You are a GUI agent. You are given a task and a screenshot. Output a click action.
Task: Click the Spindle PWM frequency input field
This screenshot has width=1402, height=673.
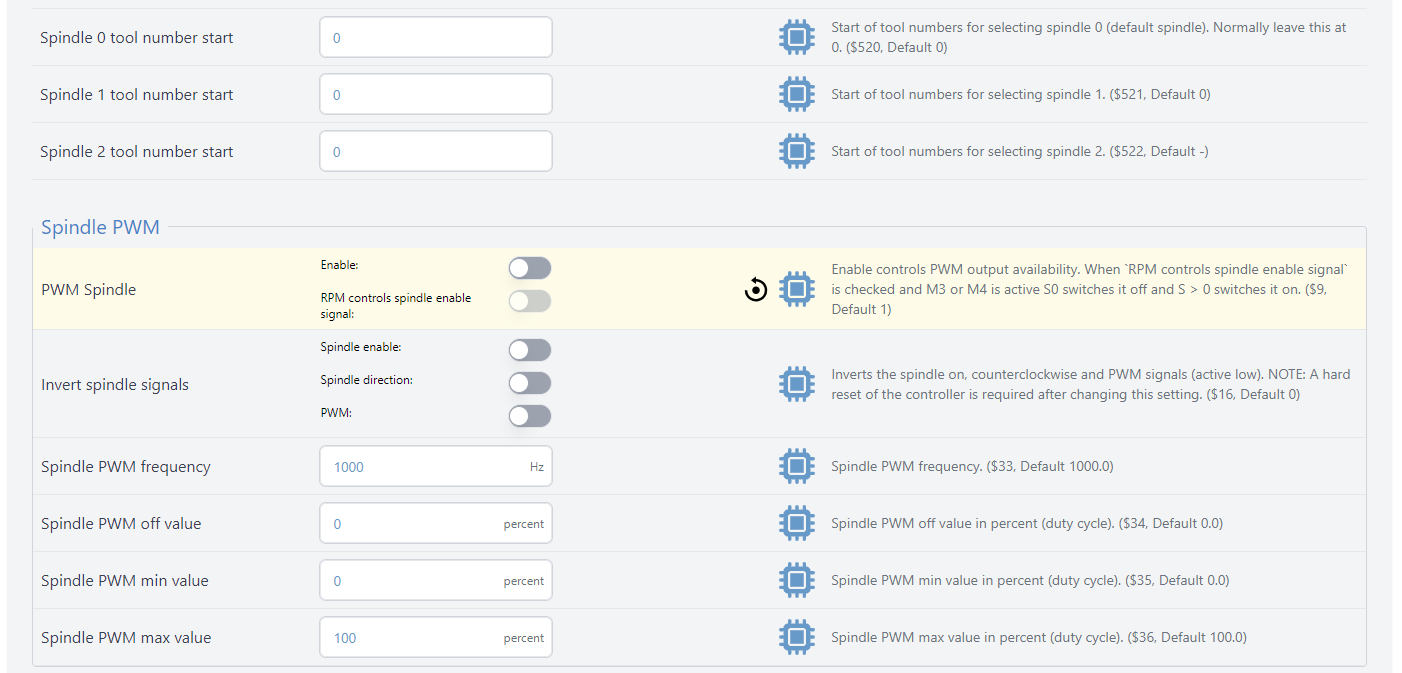425,467
